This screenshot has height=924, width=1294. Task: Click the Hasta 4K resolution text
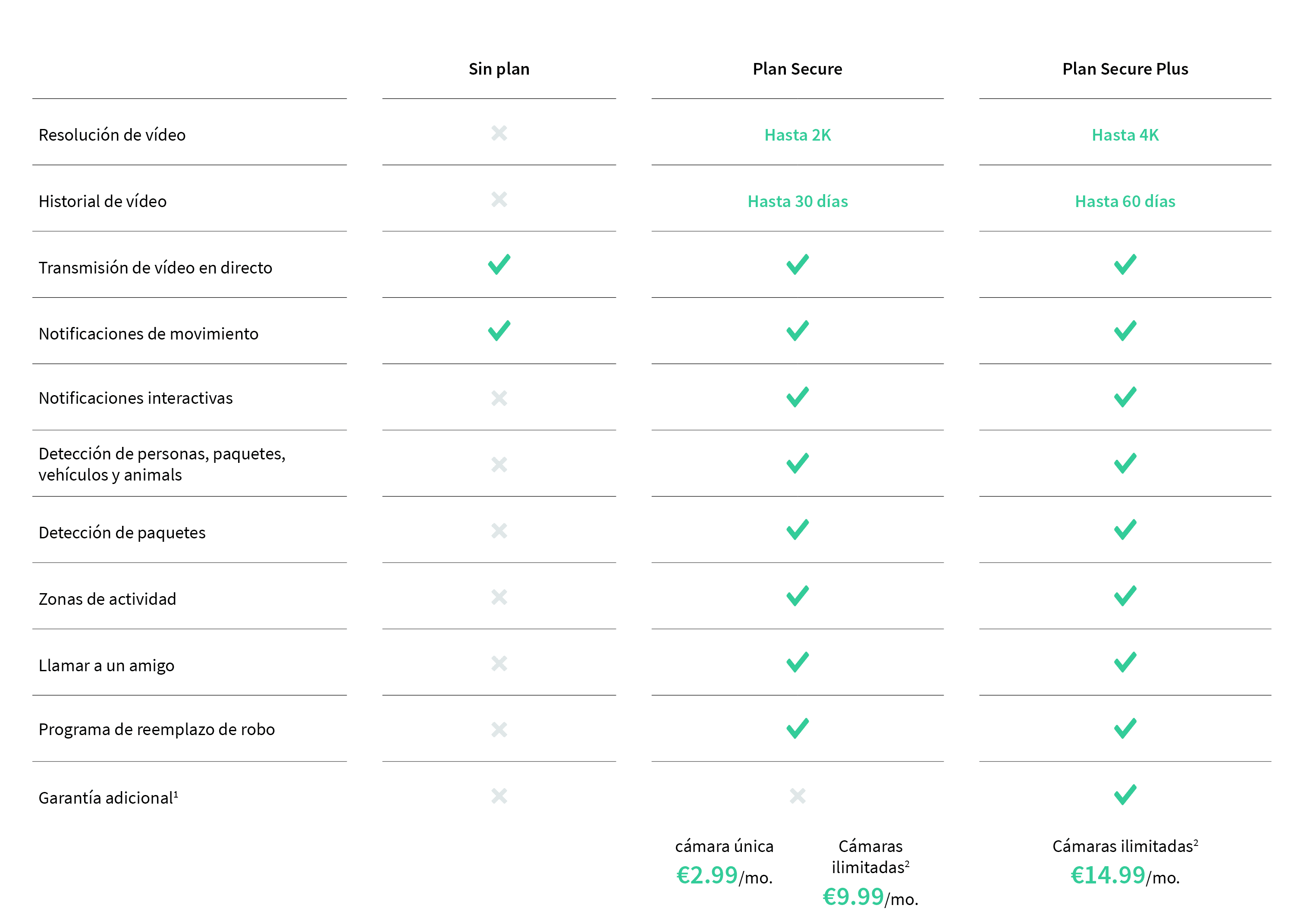click(1124, 135)
